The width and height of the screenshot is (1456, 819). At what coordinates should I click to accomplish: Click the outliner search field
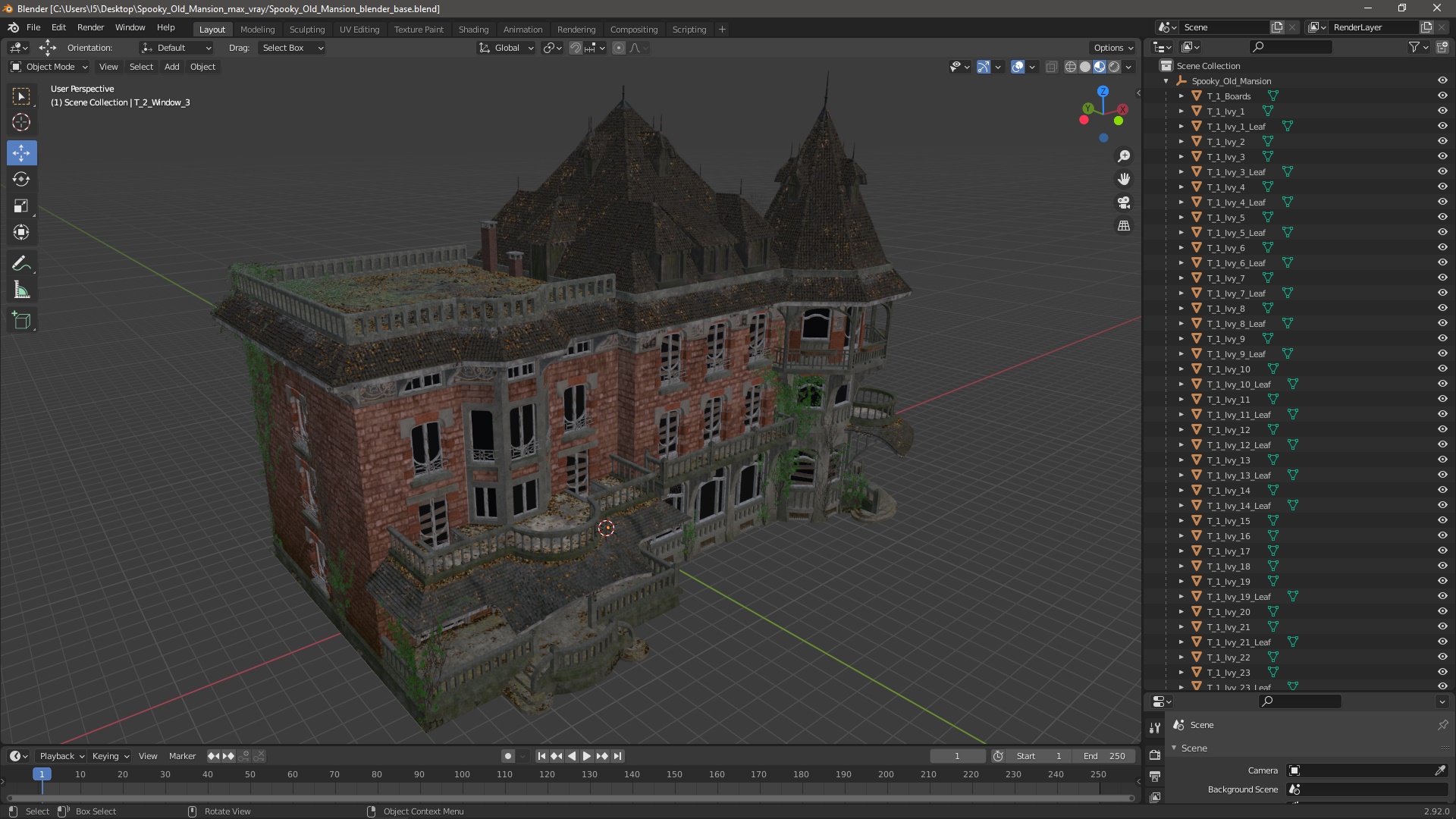1290,47
